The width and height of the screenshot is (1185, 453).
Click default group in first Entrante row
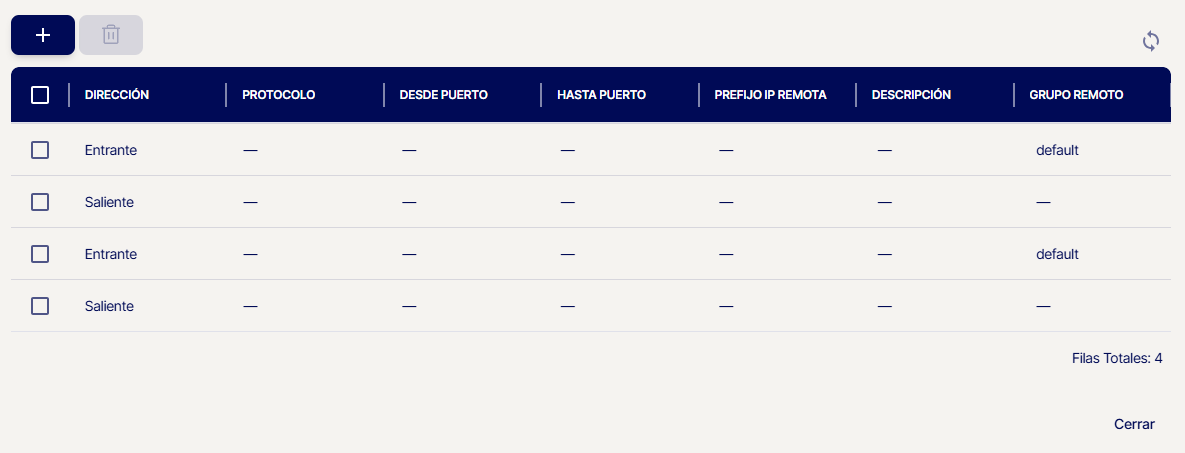pyautogui.click(x=1057, y=150)
